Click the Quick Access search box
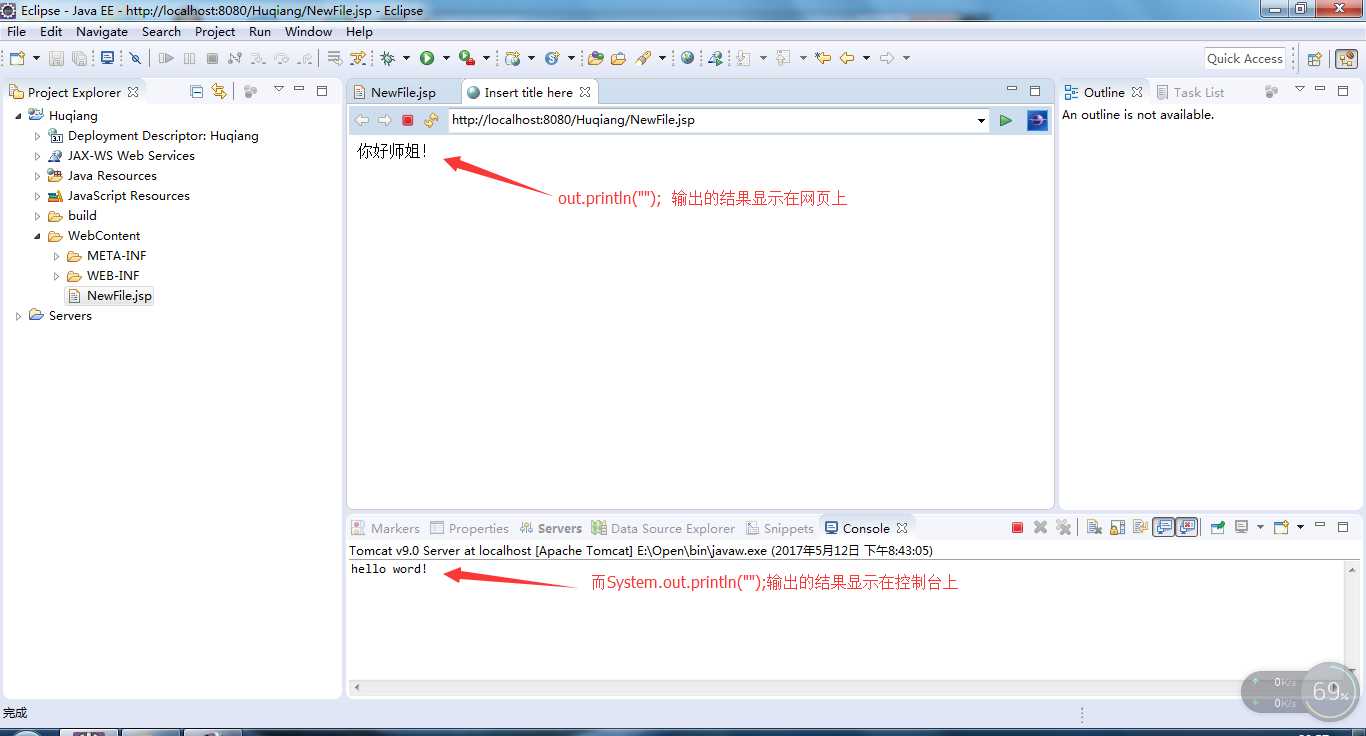The image size is (1366, 736). (x=1245, y=58)
